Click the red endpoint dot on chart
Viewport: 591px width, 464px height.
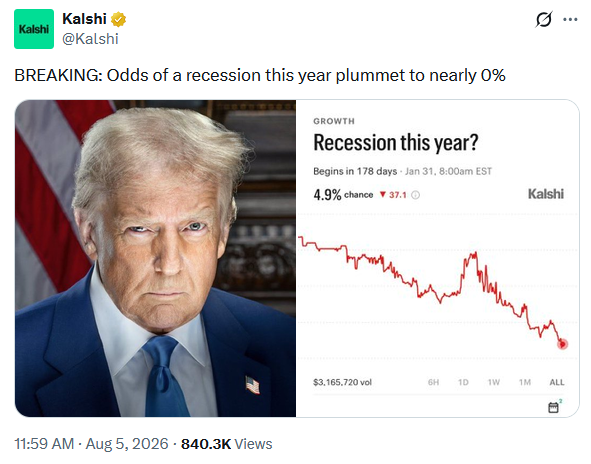click(562, 344)
